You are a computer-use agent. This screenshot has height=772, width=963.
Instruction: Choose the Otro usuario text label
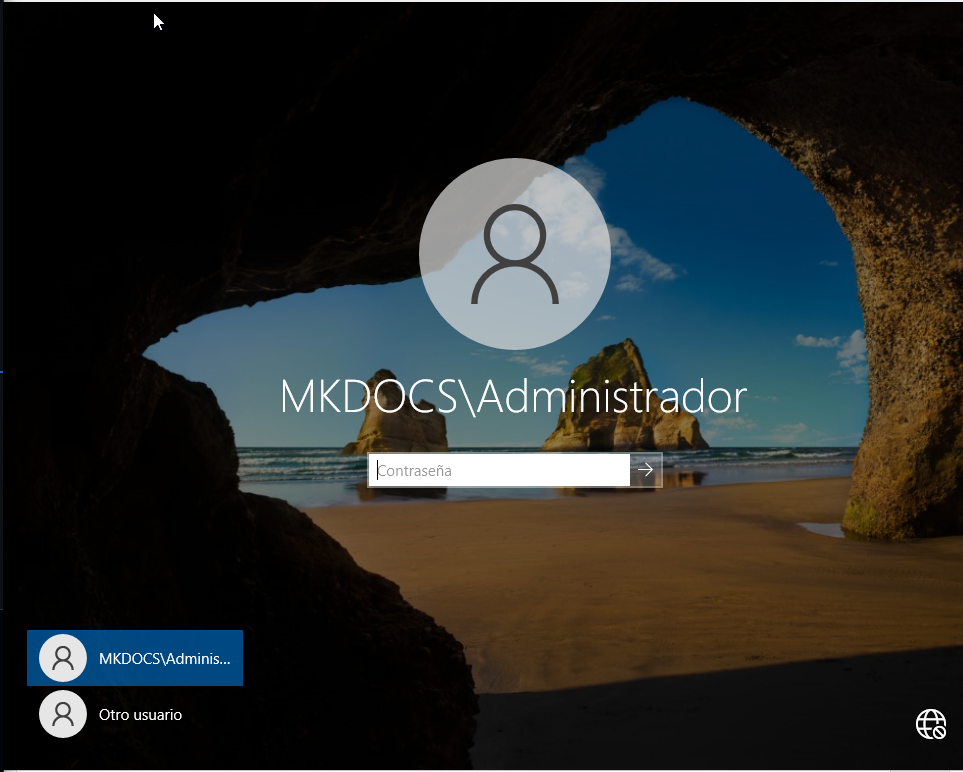pos(140,715)
